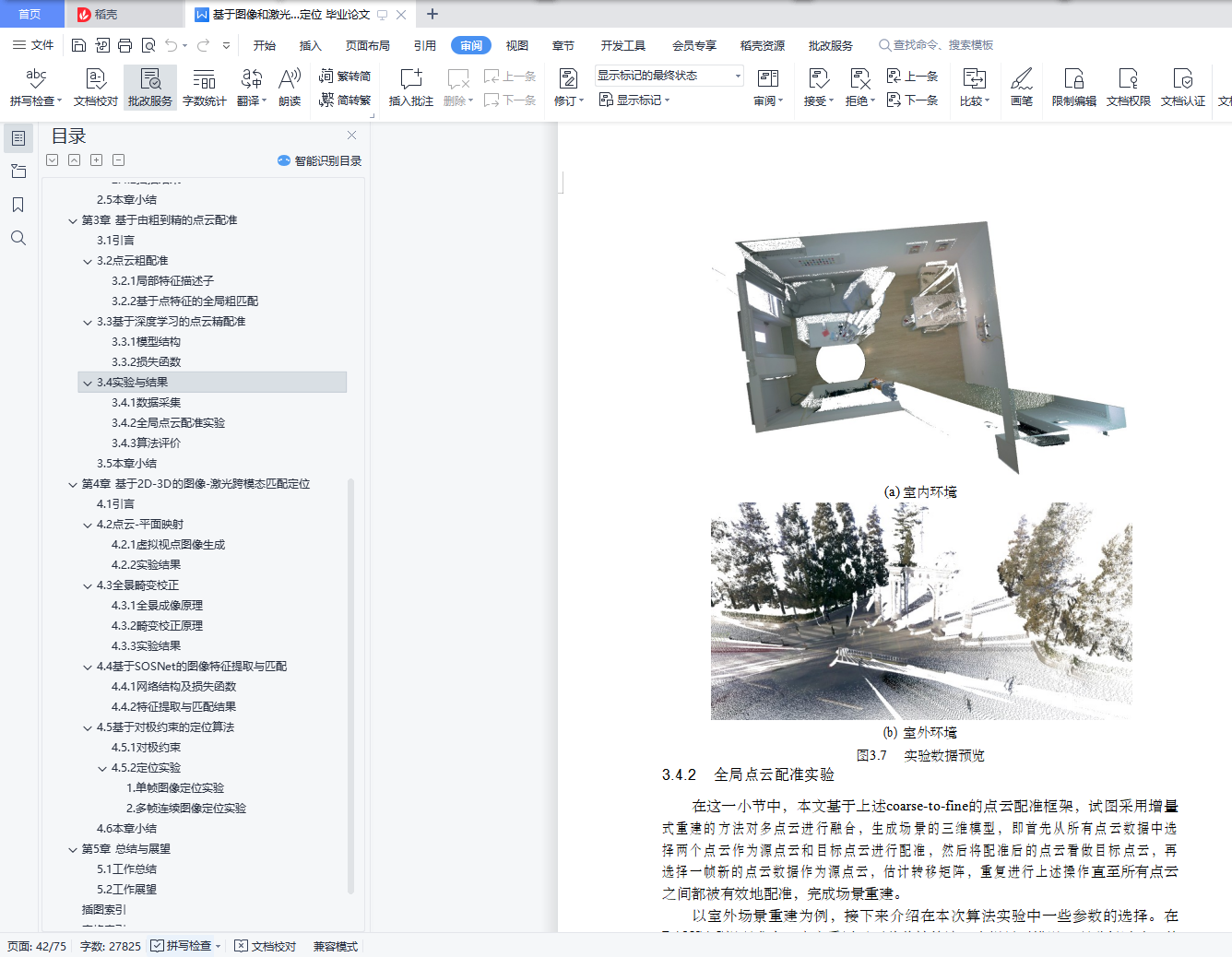
Task: Insert a comment with 插入批注
Action: point(411,88)
